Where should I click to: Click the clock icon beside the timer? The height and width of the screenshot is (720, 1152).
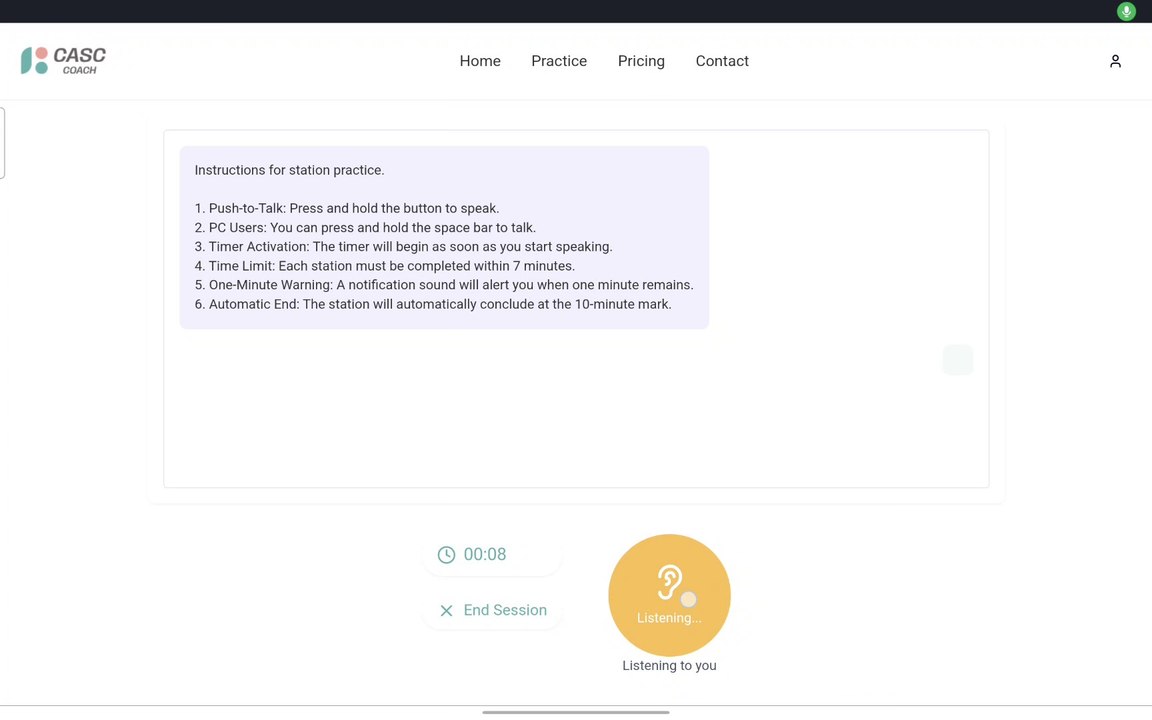(x=446, y=555)
